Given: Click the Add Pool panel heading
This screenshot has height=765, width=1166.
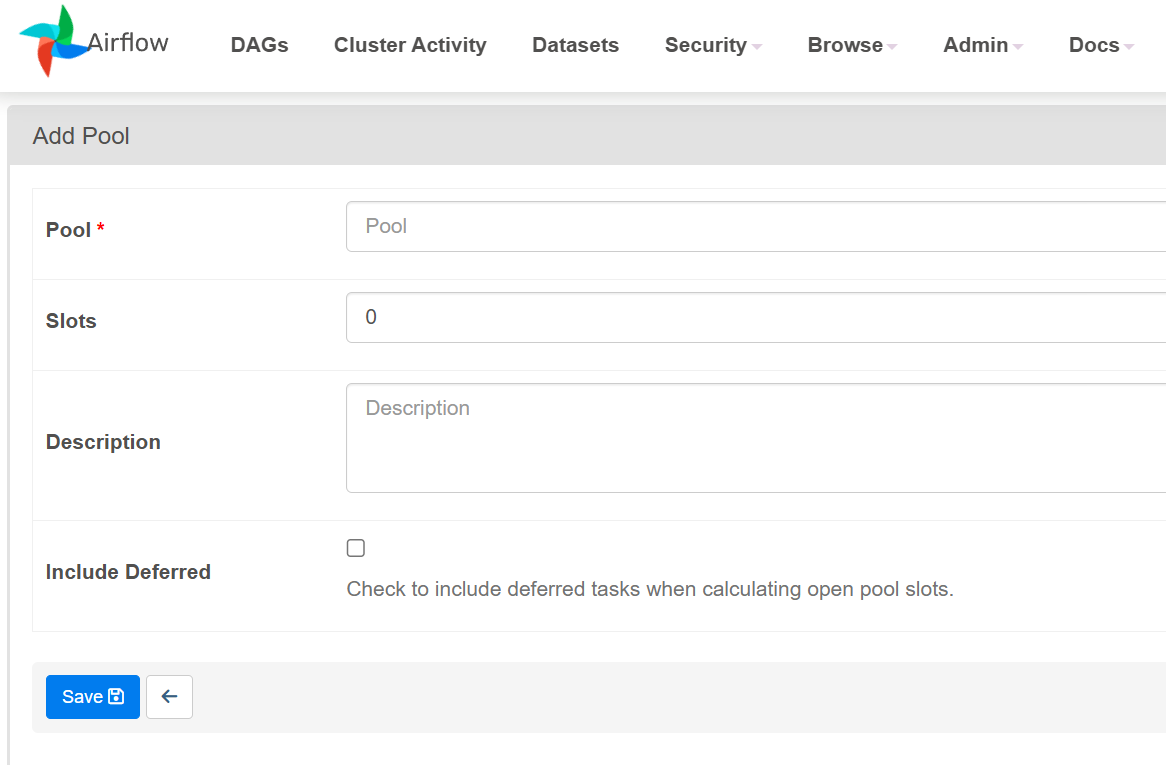Looking at the screenshot, I should [x=81, y=136].
